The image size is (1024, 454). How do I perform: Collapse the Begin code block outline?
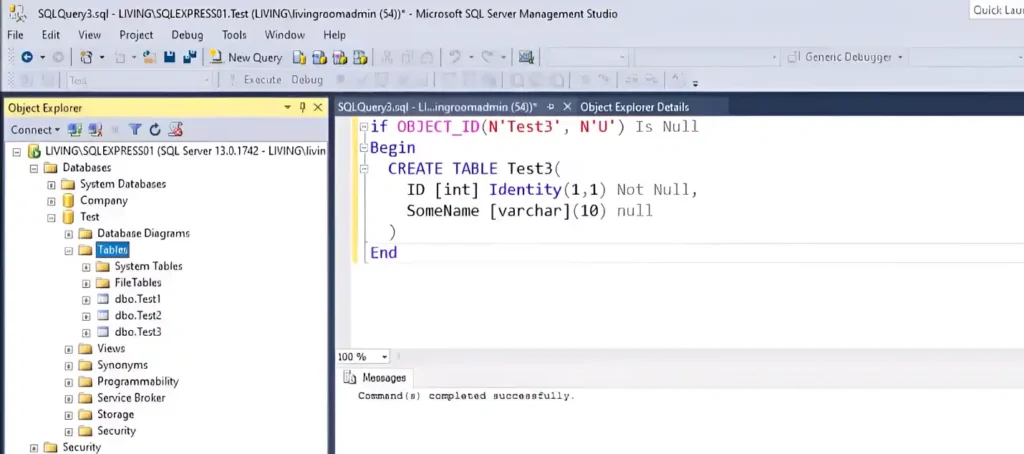point(364,148)
